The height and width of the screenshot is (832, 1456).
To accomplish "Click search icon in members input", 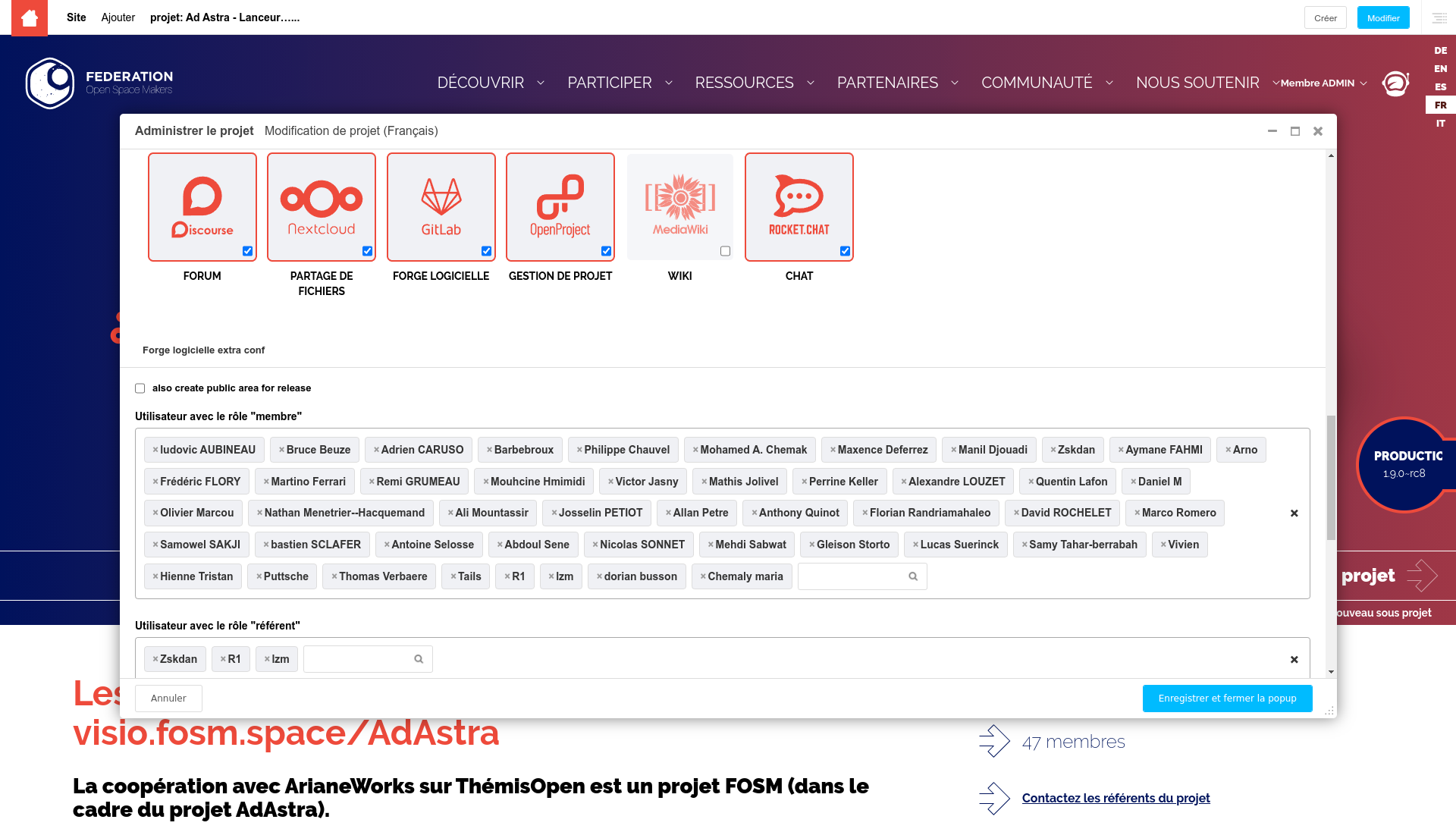I will 913,576.
